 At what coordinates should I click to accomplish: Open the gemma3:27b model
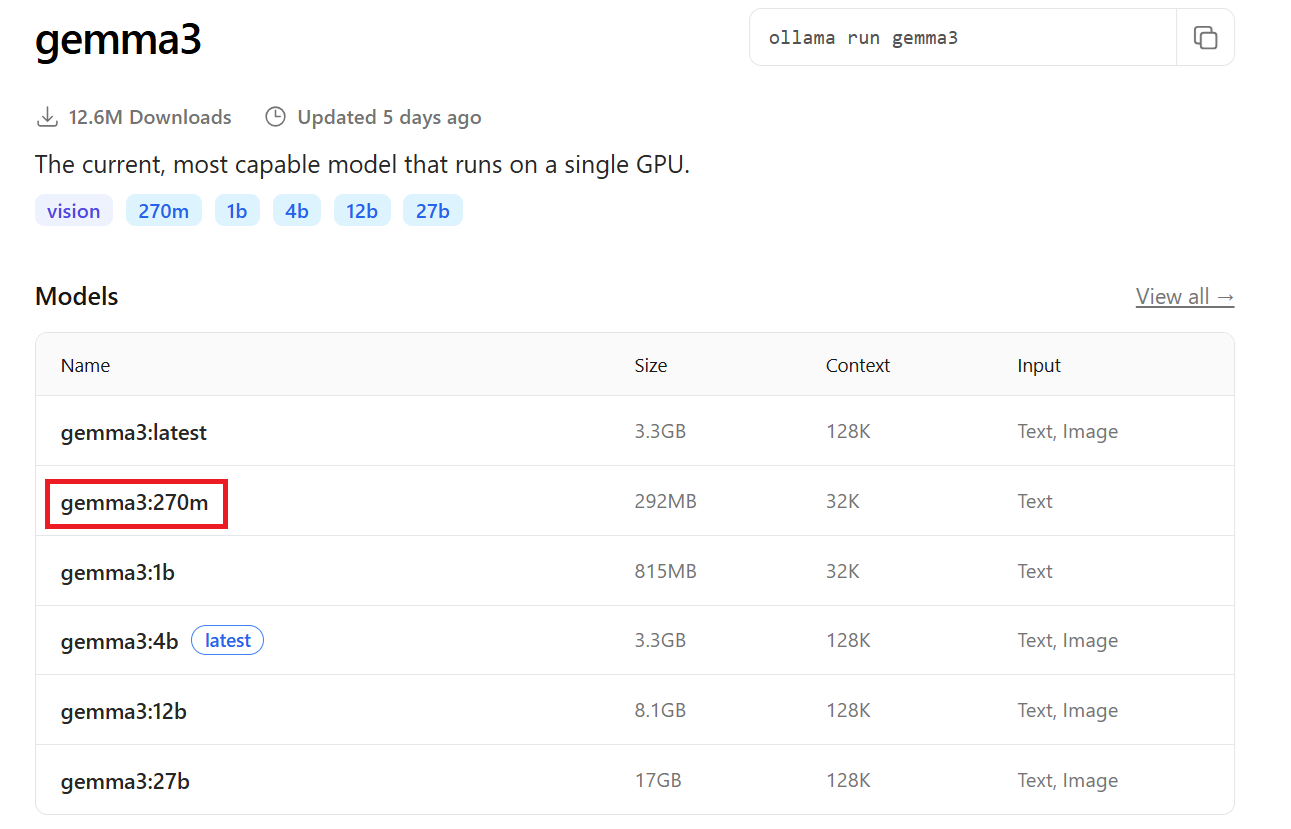coord(125,781)
